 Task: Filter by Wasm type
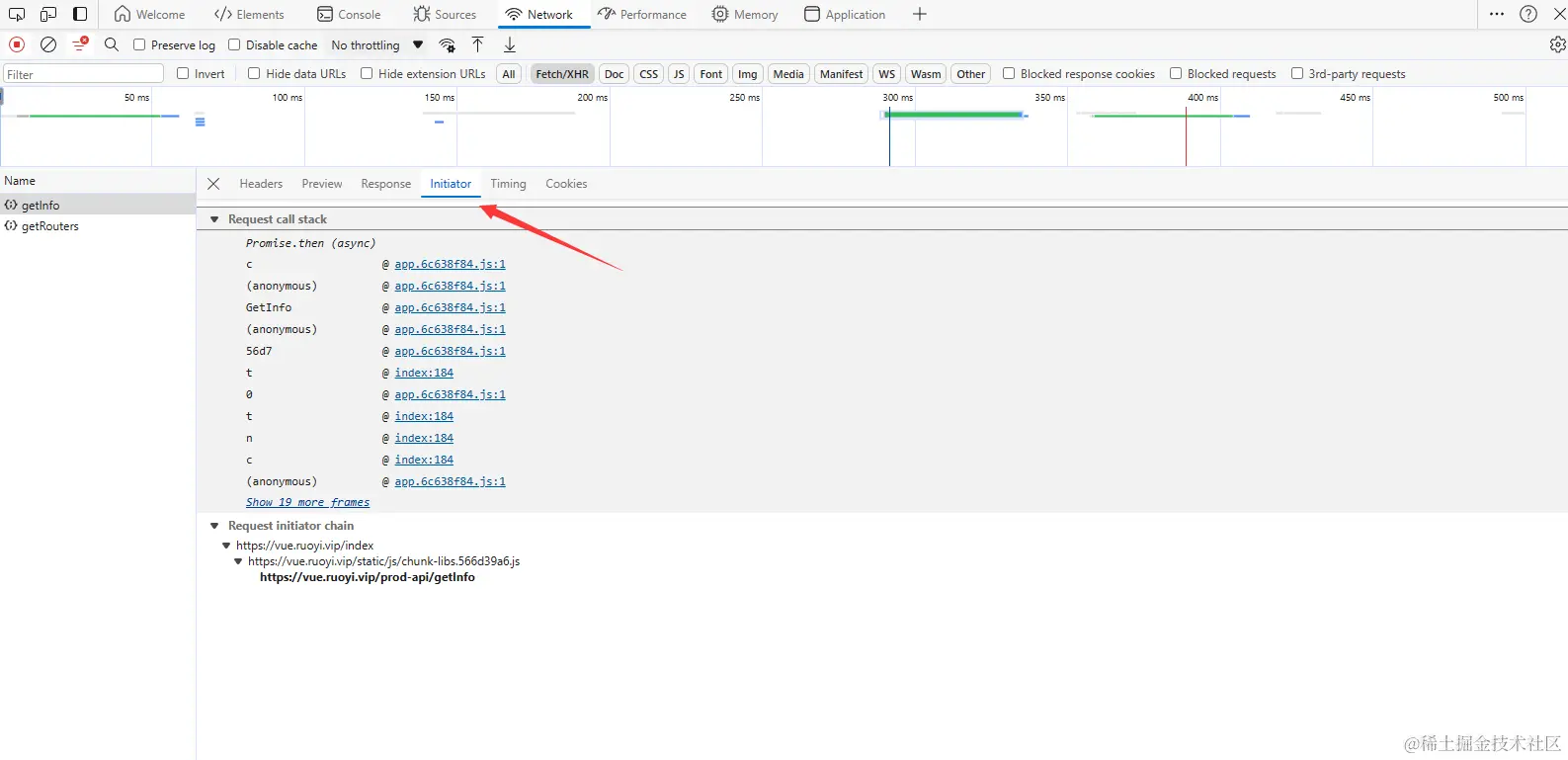(x=926, y=74)
